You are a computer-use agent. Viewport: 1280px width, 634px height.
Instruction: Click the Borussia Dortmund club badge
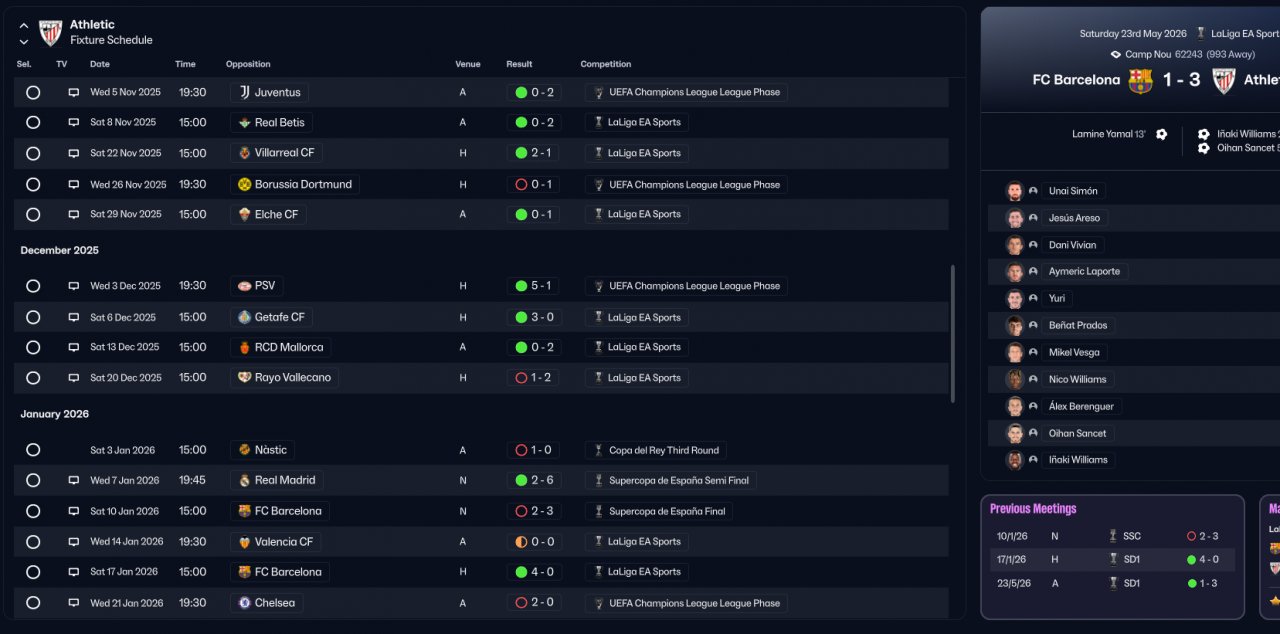244,184
